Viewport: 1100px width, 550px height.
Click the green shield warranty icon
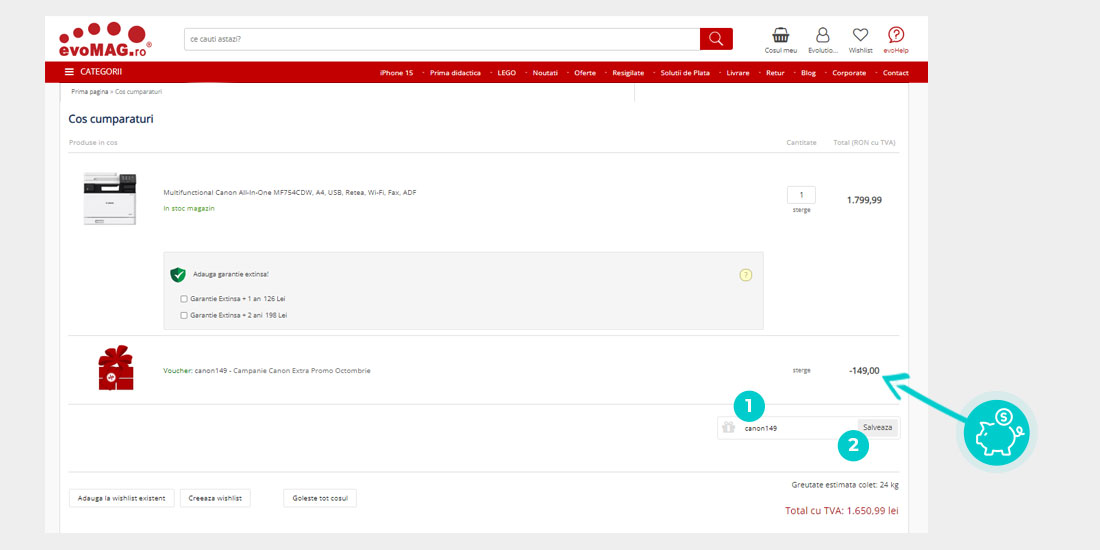coord(178,274)
